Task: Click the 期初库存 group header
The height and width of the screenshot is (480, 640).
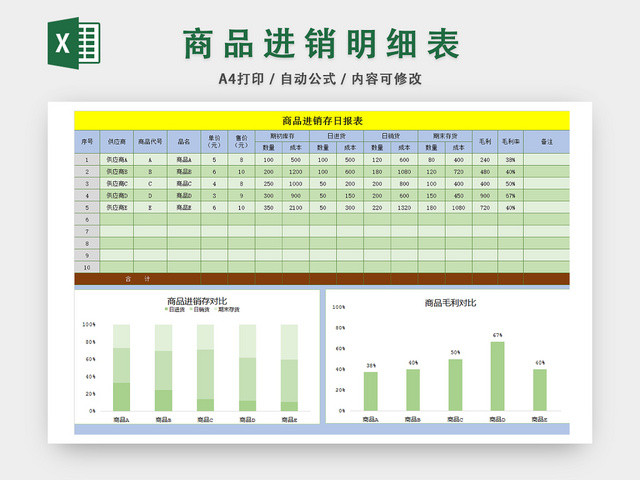Action: click(282, 136)
